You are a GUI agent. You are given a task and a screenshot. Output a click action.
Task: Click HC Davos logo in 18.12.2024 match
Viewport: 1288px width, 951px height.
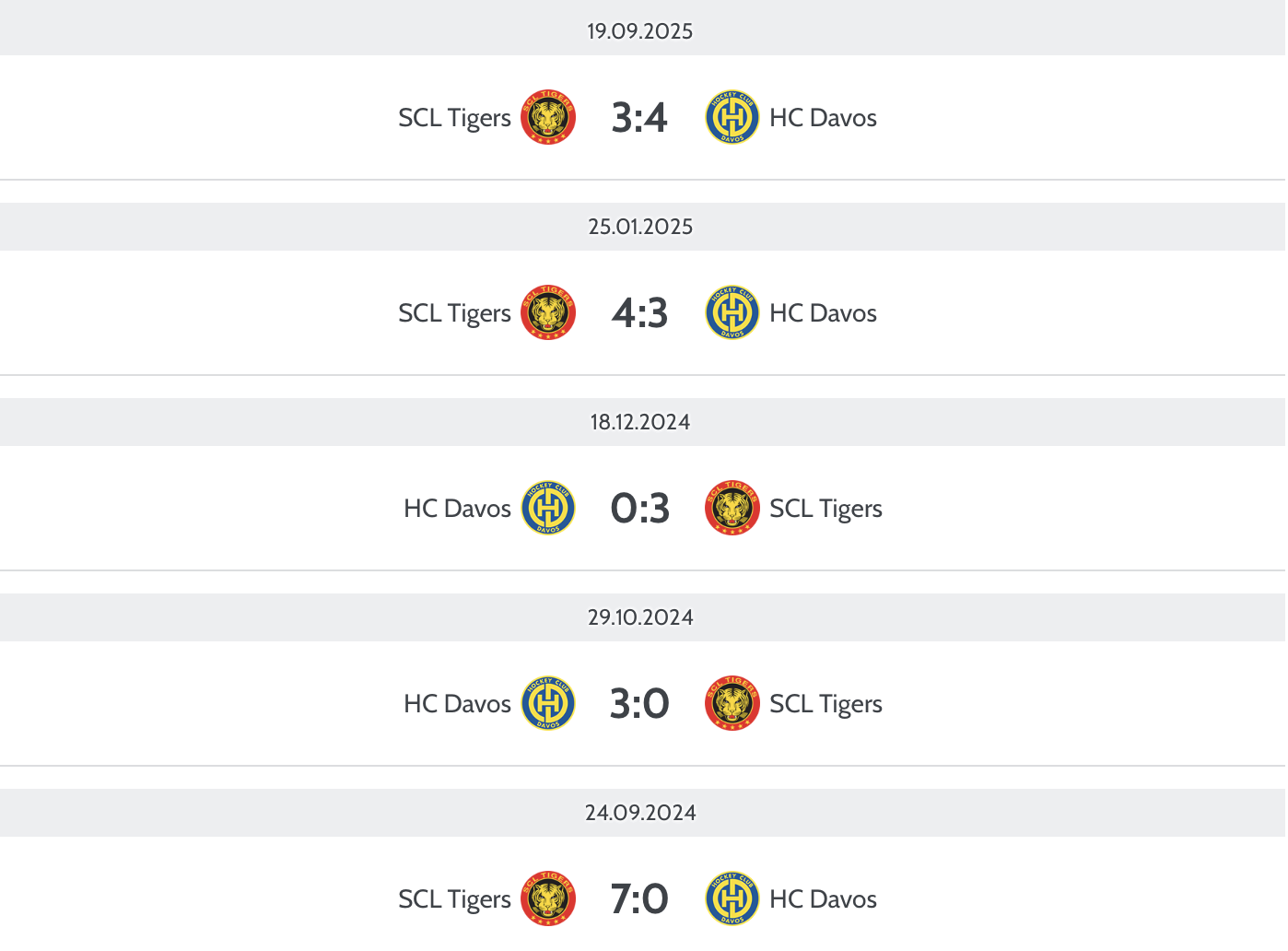(x=548, y=508)
